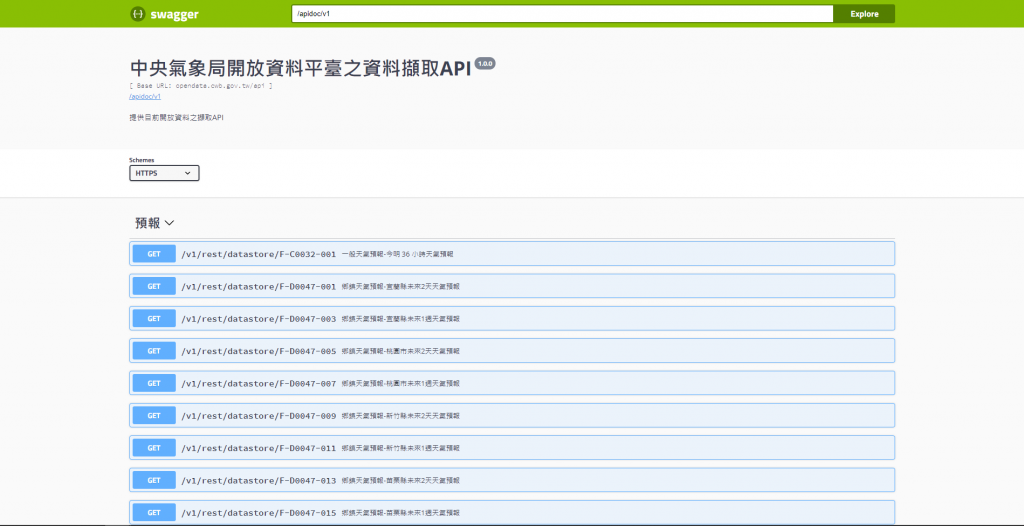Viewport: 1024px width, 526px height.
Task: Expand the /v1/rest/datastore/F-D0047-001 endpoint path
Action: click(x=259, y=286)
